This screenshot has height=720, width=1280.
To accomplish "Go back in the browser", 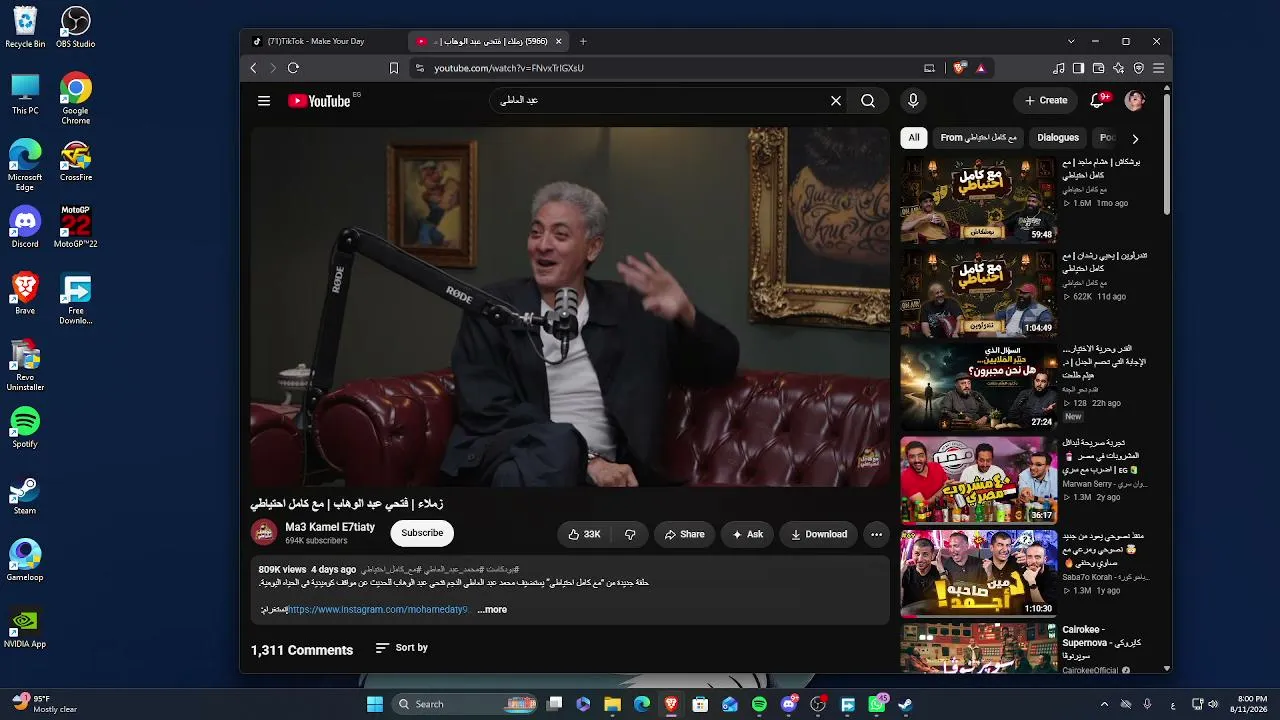I will pos(253,68).
